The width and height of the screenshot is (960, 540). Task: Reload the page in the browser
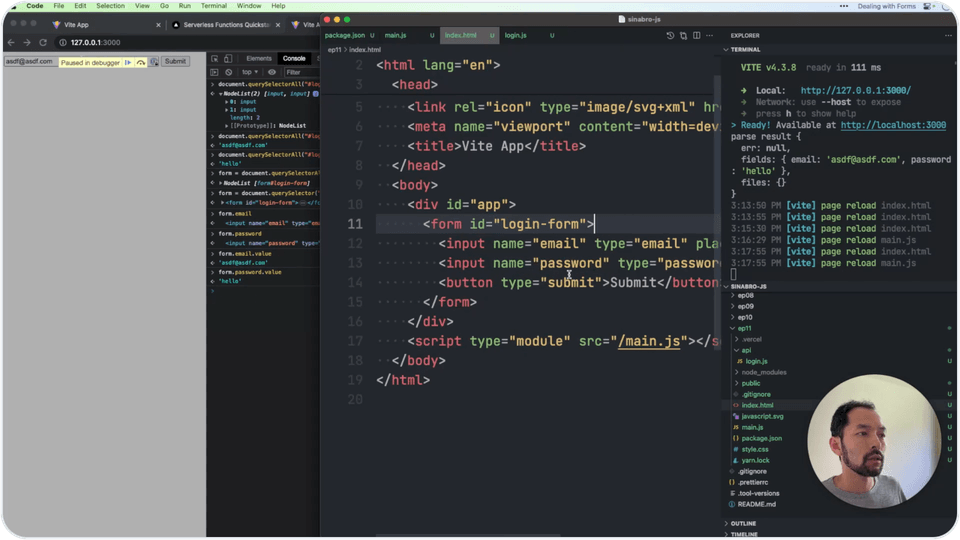(x=43, y=42)
